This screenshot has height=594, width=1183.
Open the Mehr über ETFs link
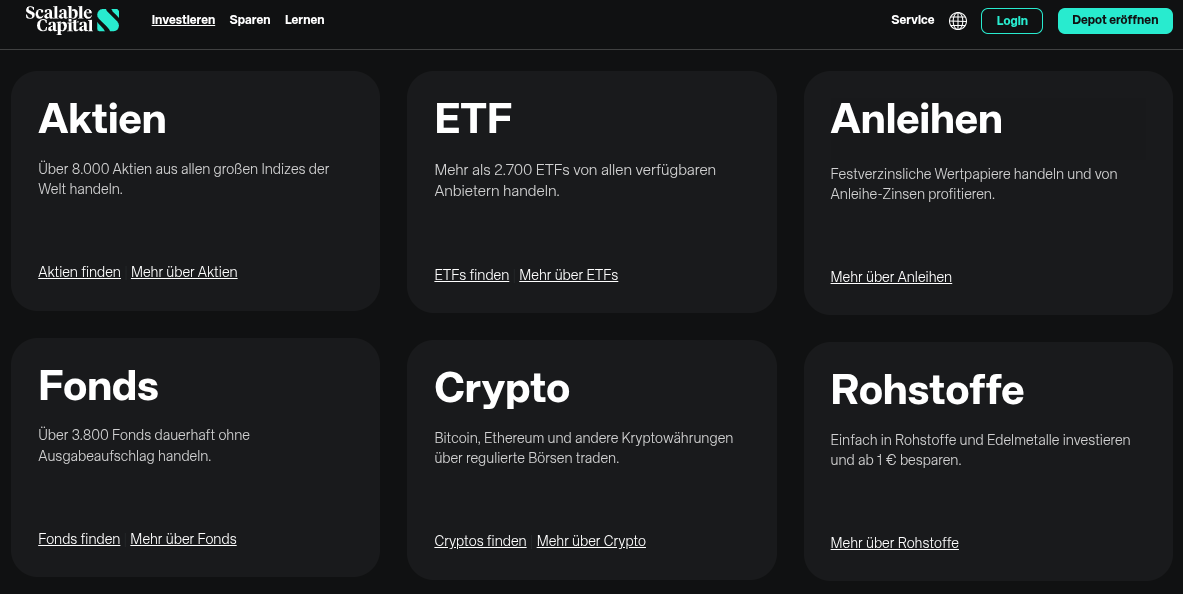pyautogui.click(x=568, y=275)
